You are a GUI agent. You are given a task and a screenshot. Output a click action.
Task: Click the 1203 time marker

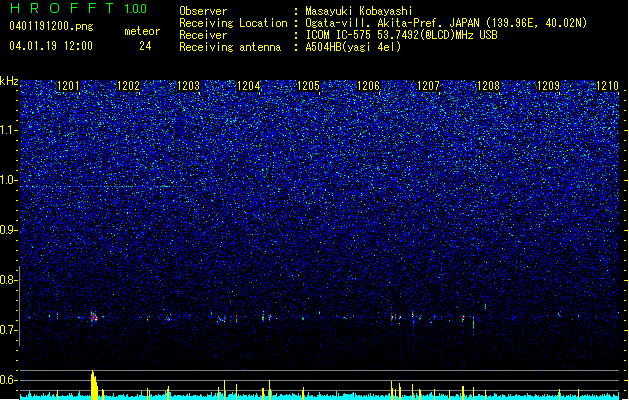[x=189, y=86]
